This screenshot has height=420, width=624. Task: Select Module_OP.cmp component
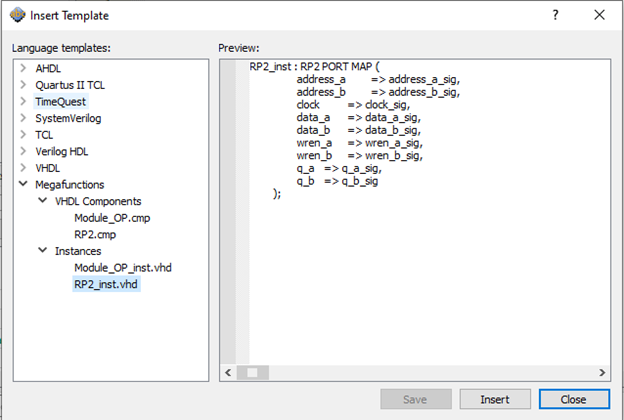[112, 218]
